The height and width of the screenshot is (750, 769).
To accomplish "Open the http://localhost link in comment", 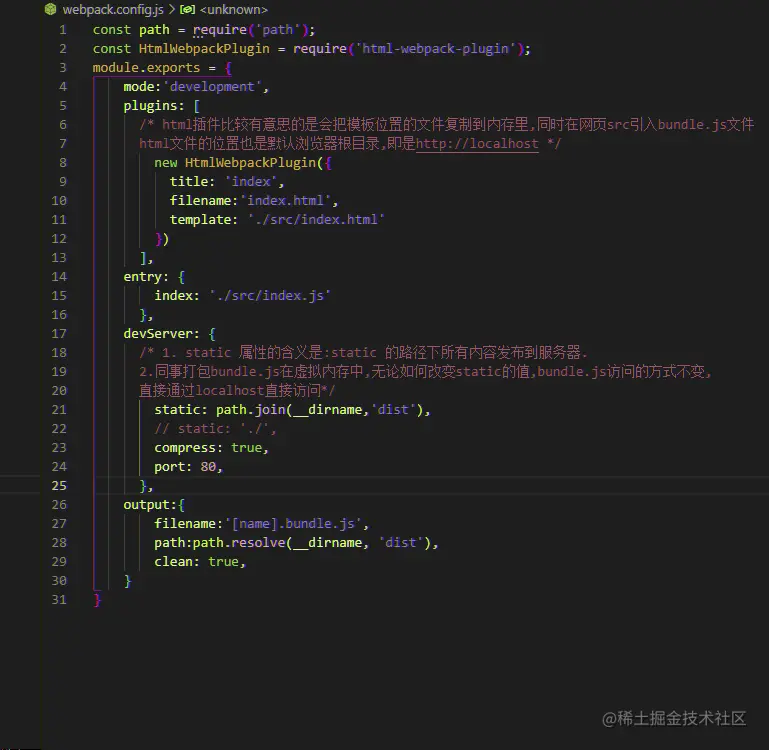I will click(x=477, y=143).
